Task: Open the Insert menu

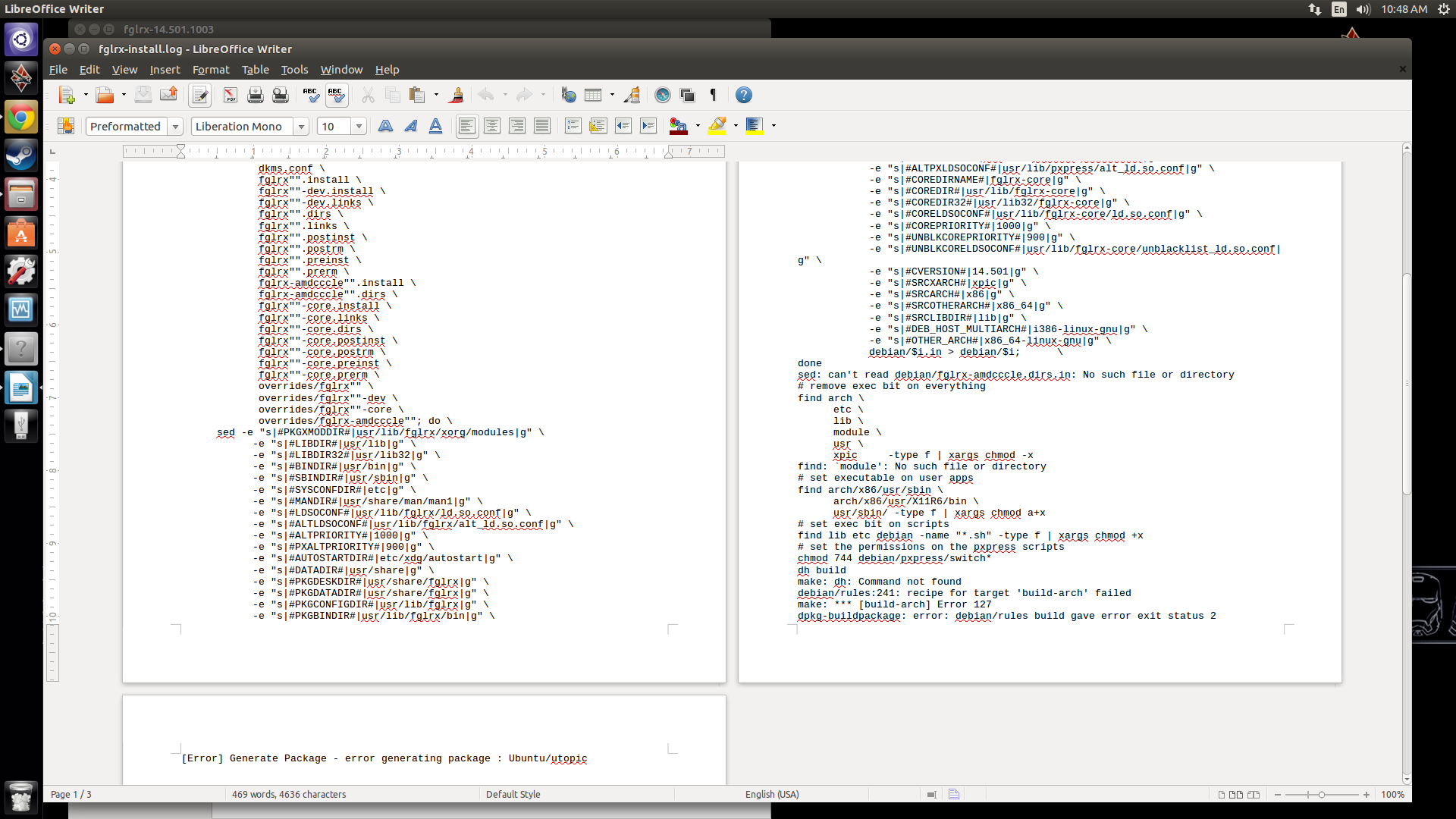Action: tap(165, 70)
